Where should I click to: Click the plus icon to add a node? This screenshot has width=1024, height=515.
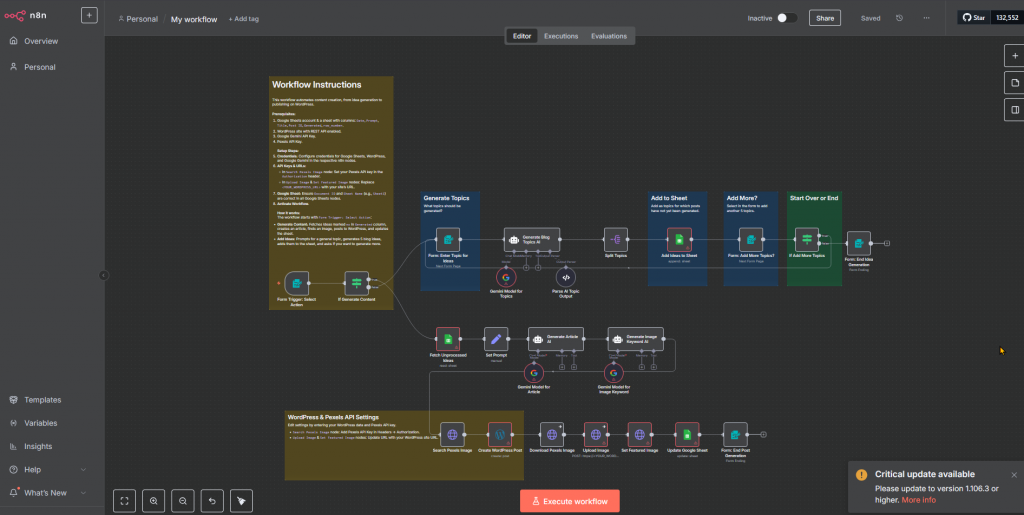pyautogui.click(x=1013, y=55)
